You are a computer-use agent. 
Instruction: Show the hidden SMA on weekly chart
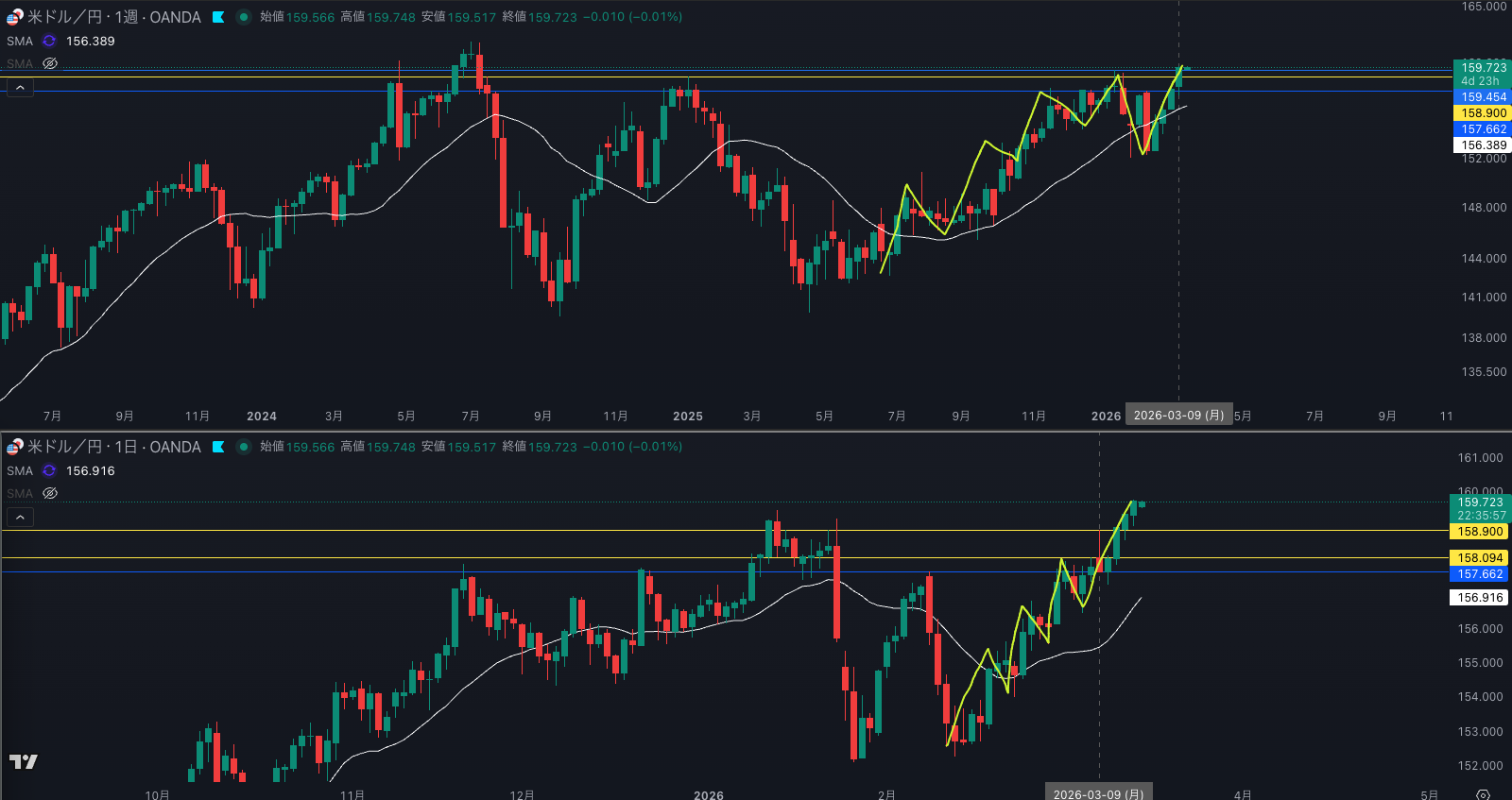(50, 64)
